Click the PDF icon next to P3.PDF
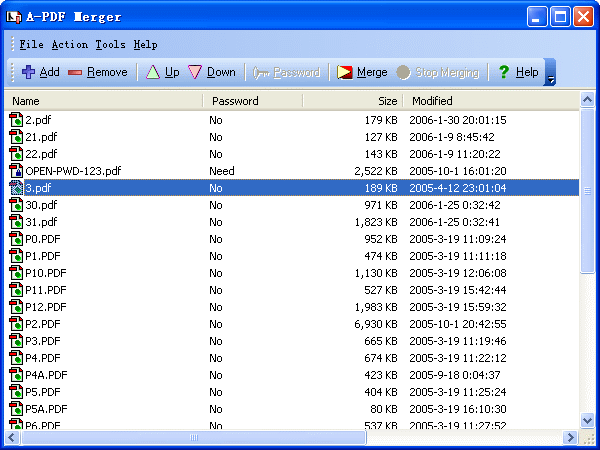Image resolution: width=600 pixels, height=450 pixels. coord(16,341)
